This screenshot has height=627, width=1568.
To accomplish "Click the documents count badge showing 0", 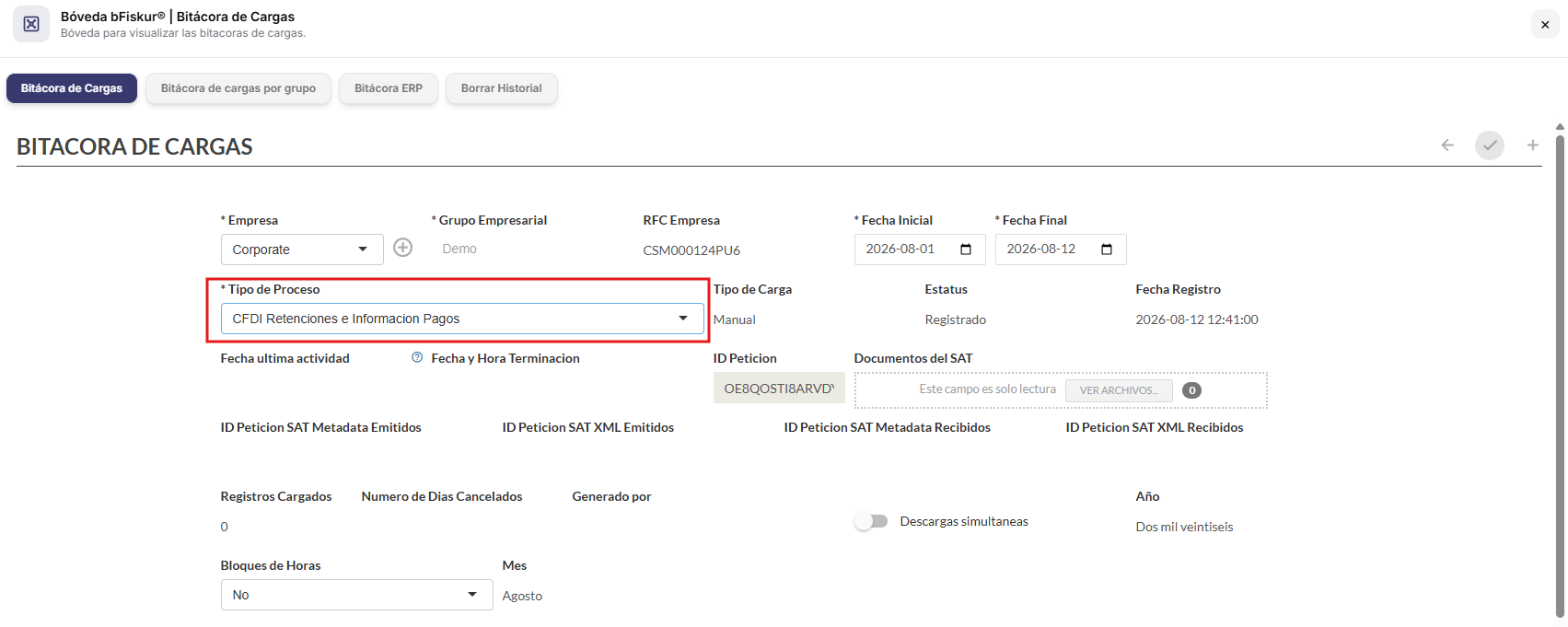I will click(x=1191, y=390).
